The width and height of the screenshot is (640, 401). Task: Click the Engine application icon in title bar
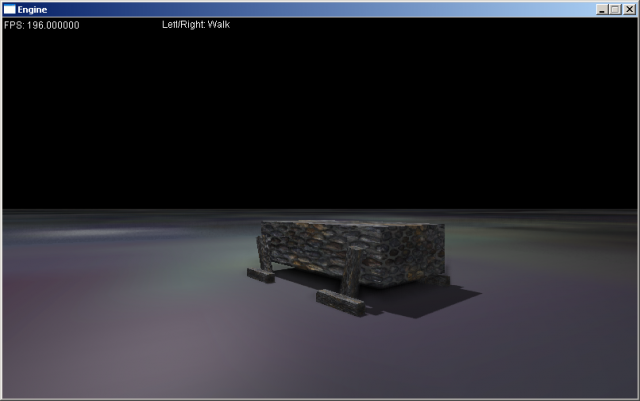[x=10, y=9]
